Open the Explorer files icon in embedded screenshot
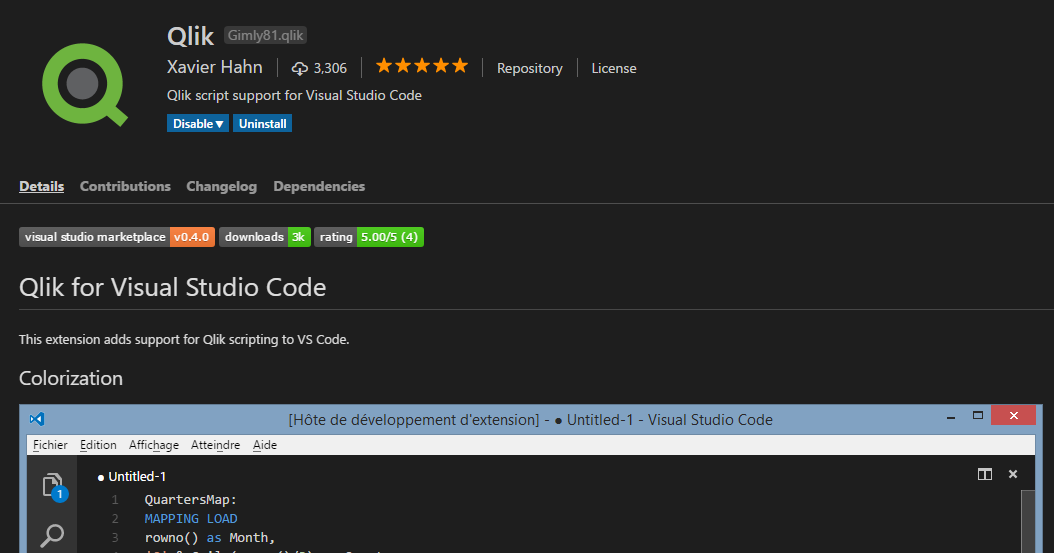This screenshot has width=1054, height=553. point(53,486)
